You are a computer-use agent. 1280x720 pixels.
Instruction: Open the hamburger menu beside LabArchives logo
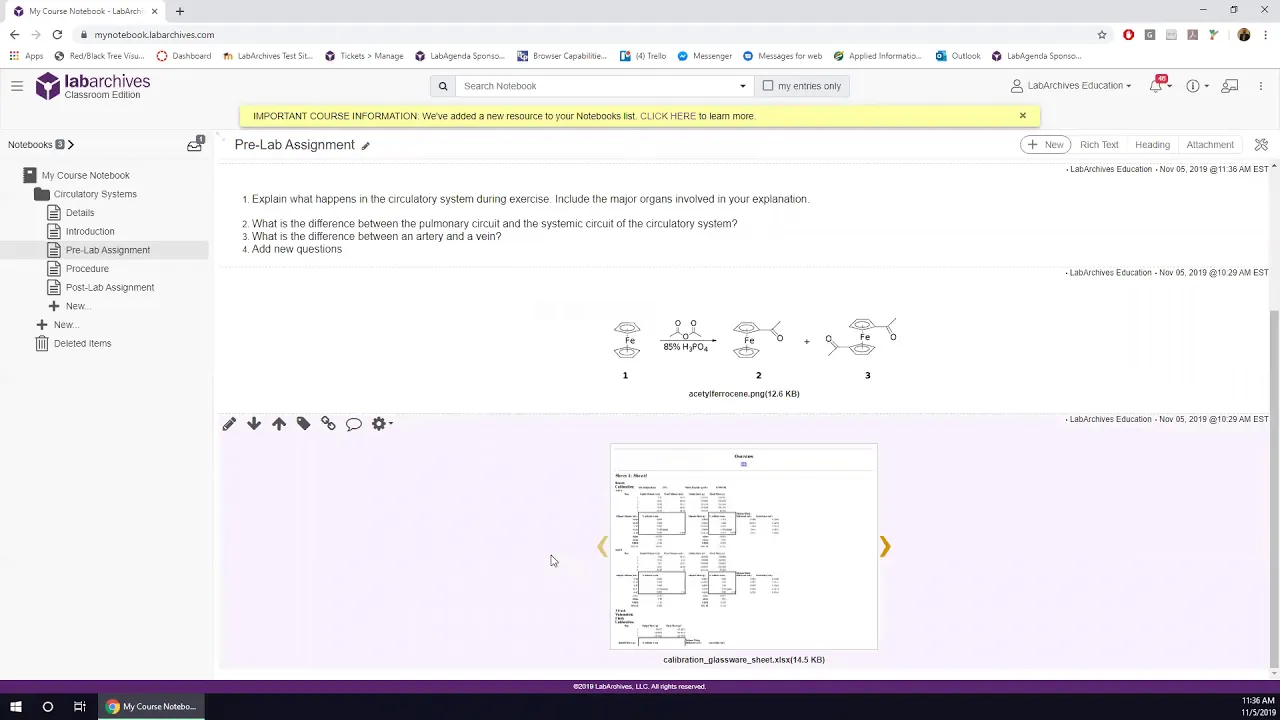click(x=17, y=86)
